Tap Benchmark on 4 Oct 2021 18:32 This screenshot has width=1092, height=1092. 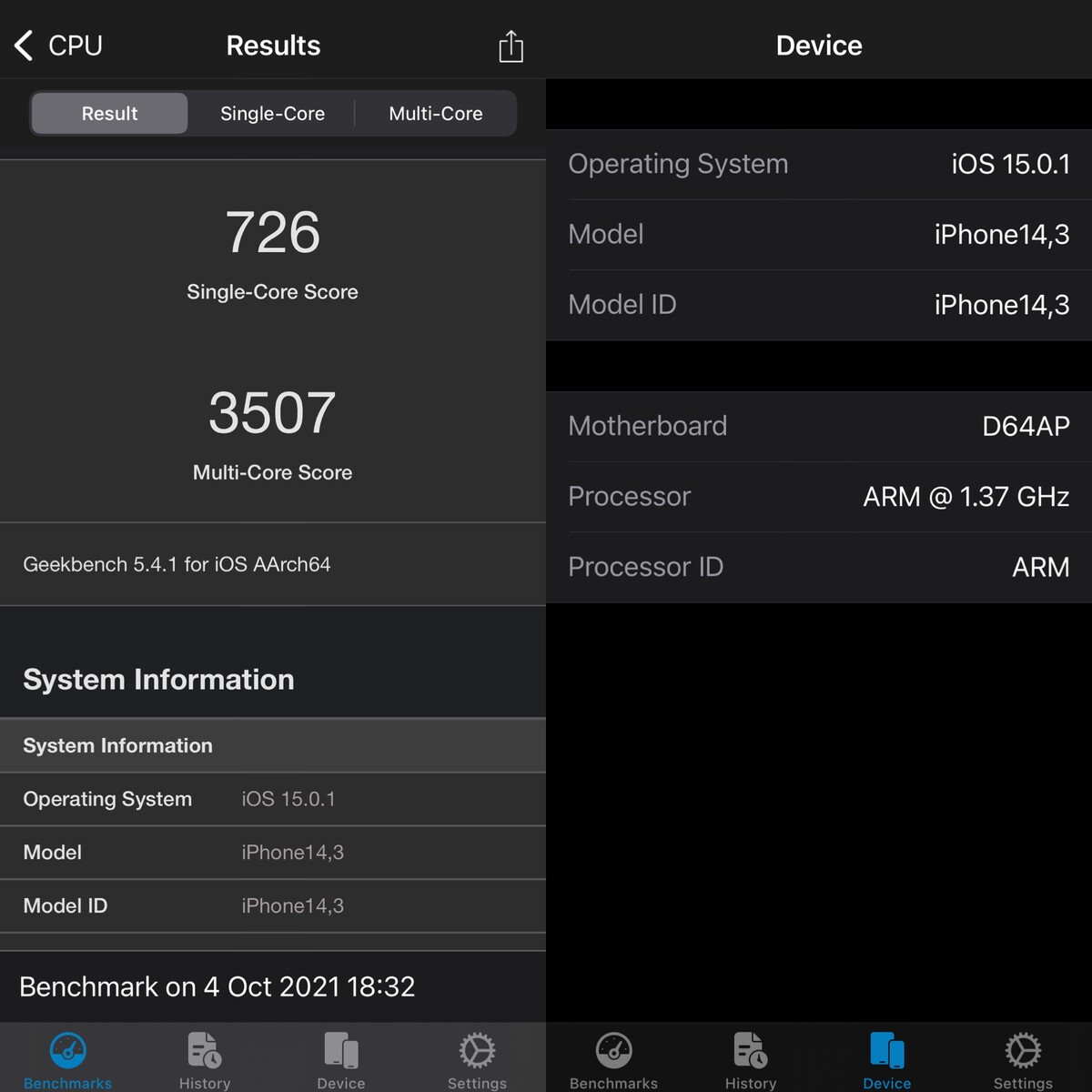coord(217,986)
